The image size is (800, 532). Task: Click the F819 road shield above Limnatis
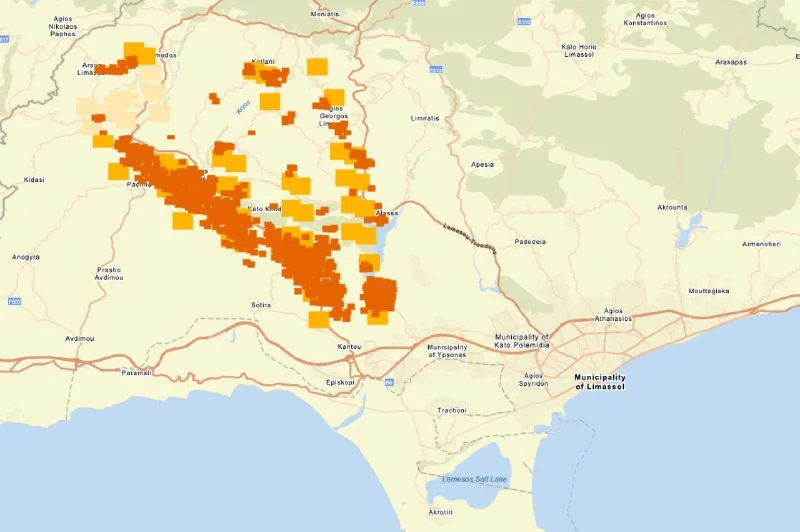(434, 70)
